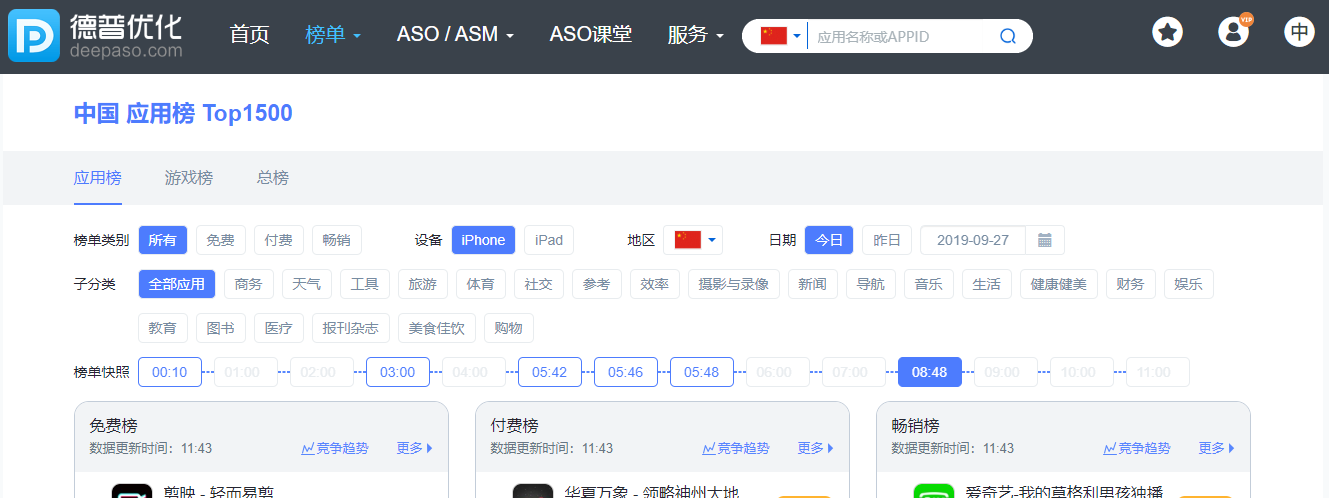
Task: Select the 社交 subcategory button
Action: pos(538,284)
